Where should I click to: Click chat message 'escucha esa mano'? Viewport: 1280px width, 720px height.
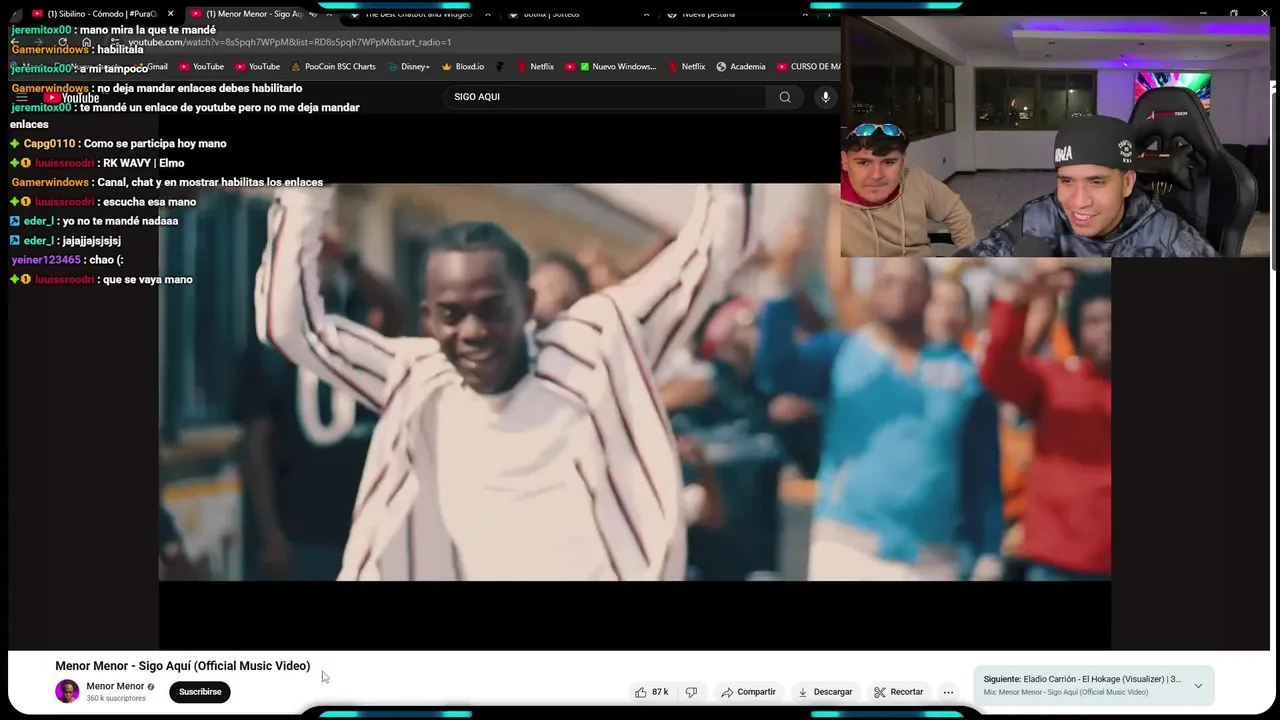(x=149, y=202)
